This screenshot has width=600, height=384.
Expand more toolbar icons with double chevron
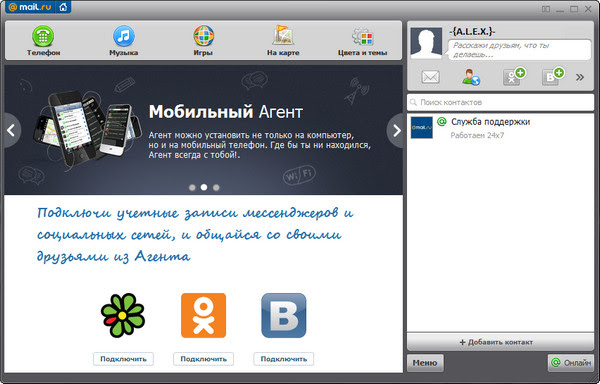click(x=580, y=77)
